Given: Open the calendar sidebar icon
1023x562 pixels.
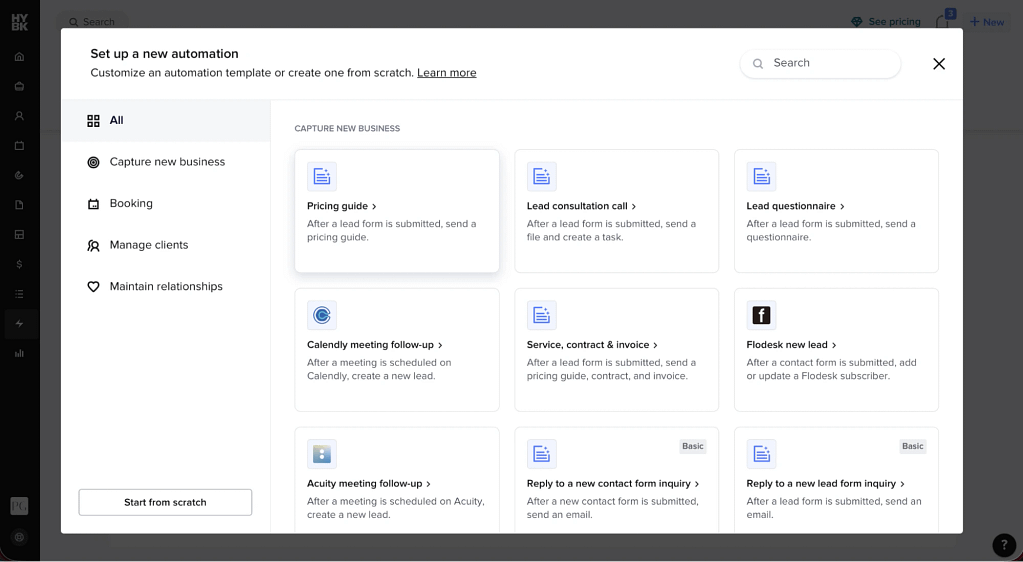Looking at the screenshot, I should [x=20, y=146].
